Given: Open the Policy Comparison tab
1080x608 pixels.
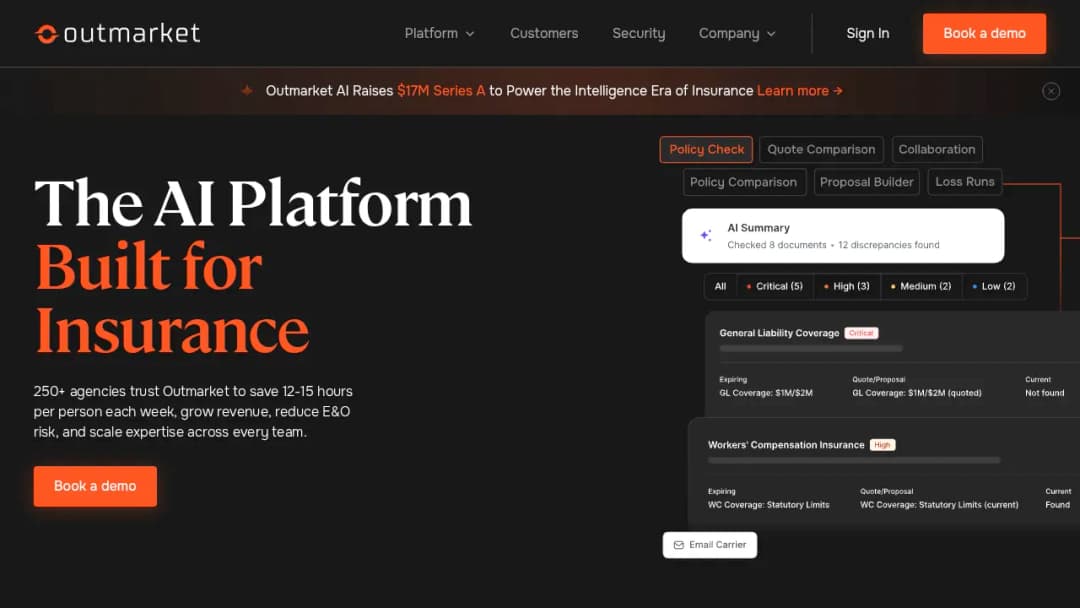Looking at the screenshot, I should (744, 182).
